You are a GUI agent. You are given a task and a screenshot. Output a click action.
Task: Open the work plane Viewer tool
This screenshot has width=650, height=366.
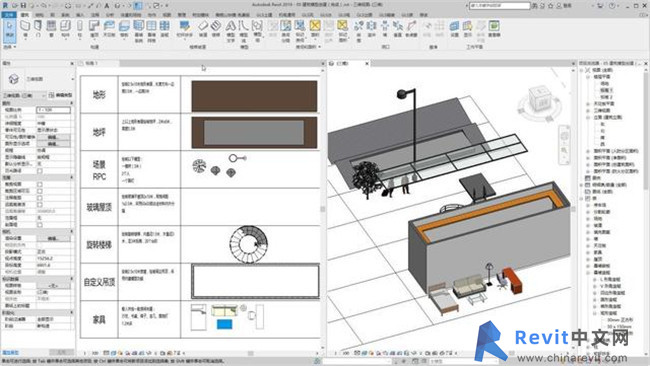(494, 29)
